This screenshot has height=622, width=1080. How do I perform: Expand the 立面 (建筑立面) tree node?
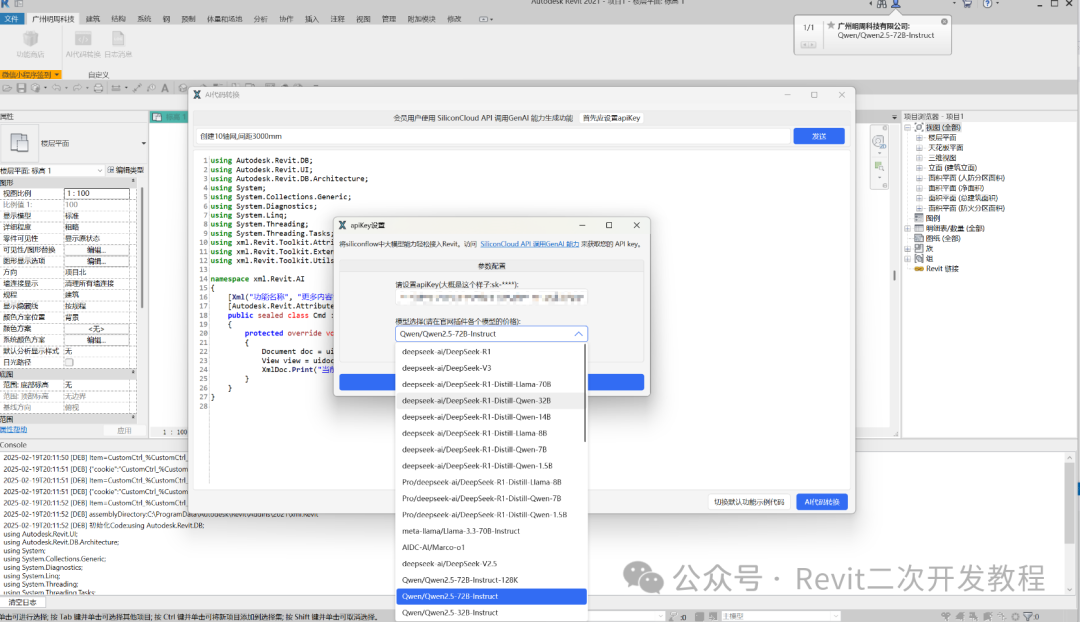919,167
